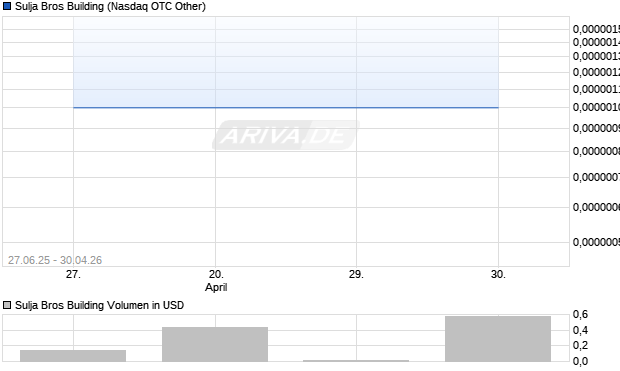Click the volume bar for 27.
620x371 pixels.
pos(73,356)
